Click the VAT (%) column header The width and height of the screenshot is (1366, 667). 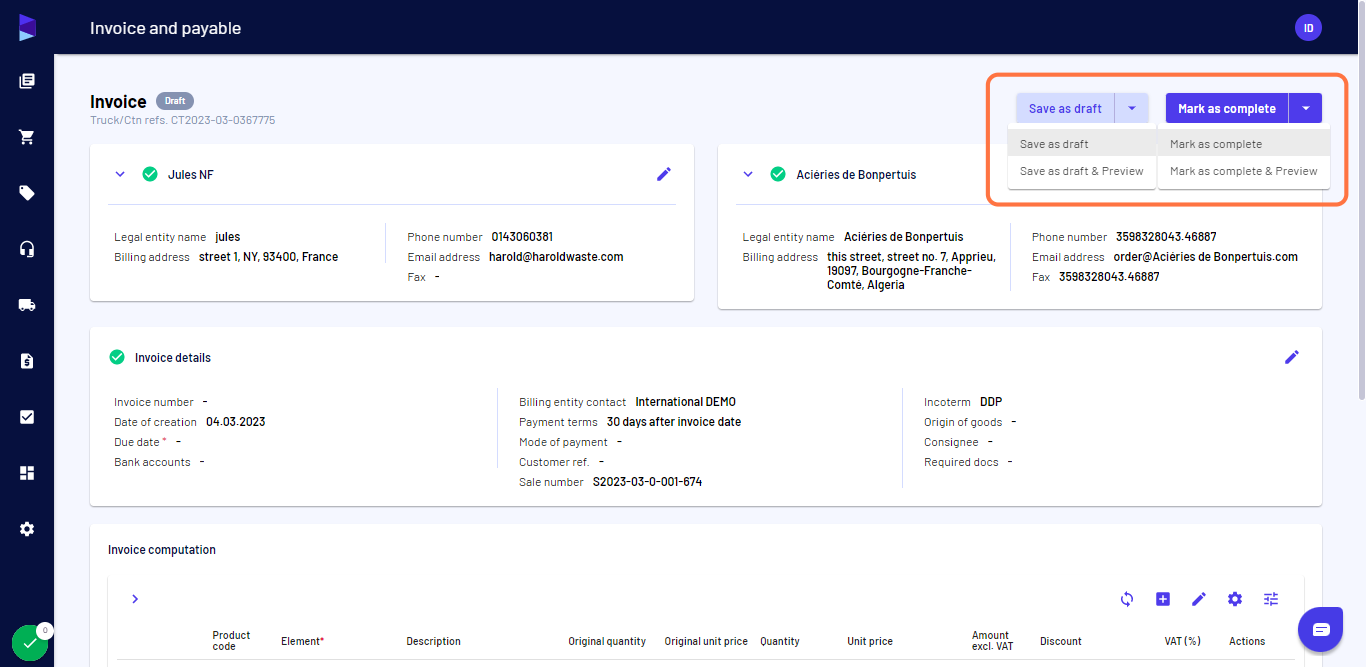1182,641
